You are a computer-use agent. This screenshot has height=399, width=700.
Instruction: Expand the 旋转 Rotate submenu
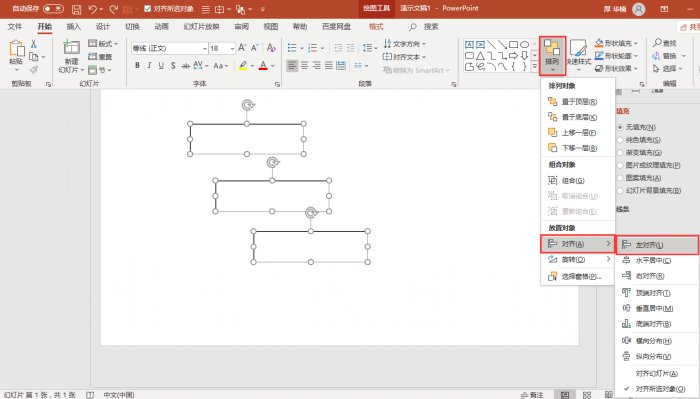pyautogui.click(x=578, y=259)
